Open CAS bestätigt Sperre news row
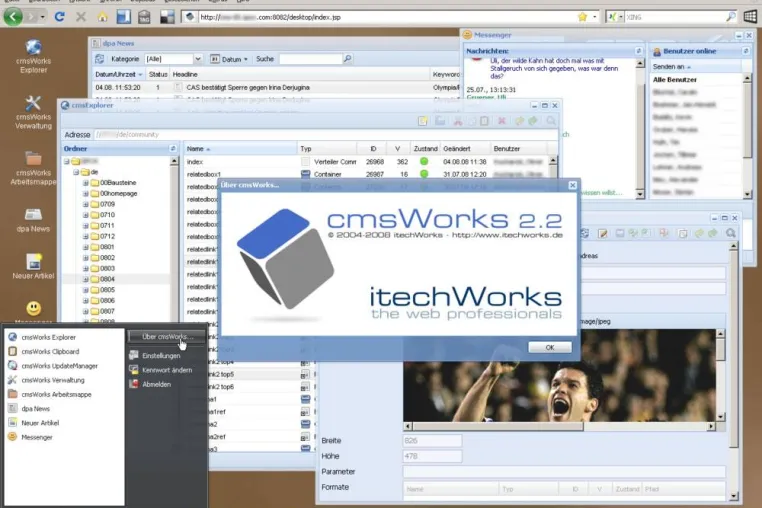The width and height of the screenshot is (762, 508). point(276,88)
